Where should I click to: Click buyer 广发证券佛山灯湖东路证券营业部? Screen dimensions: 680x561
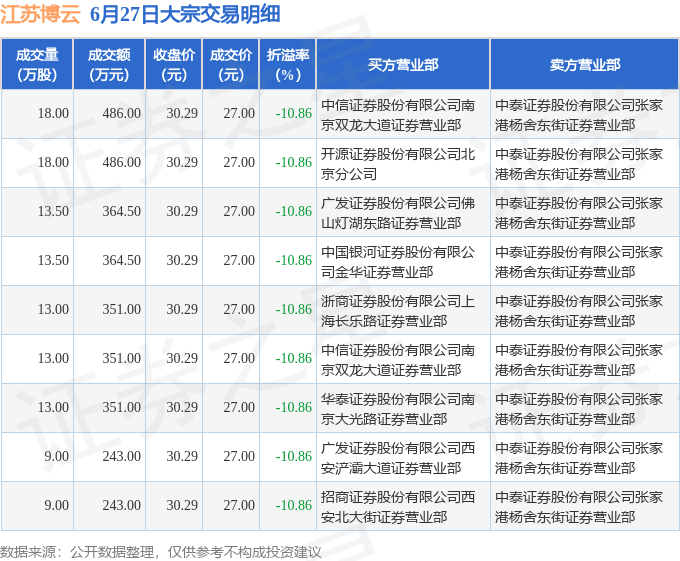point(398,212)
